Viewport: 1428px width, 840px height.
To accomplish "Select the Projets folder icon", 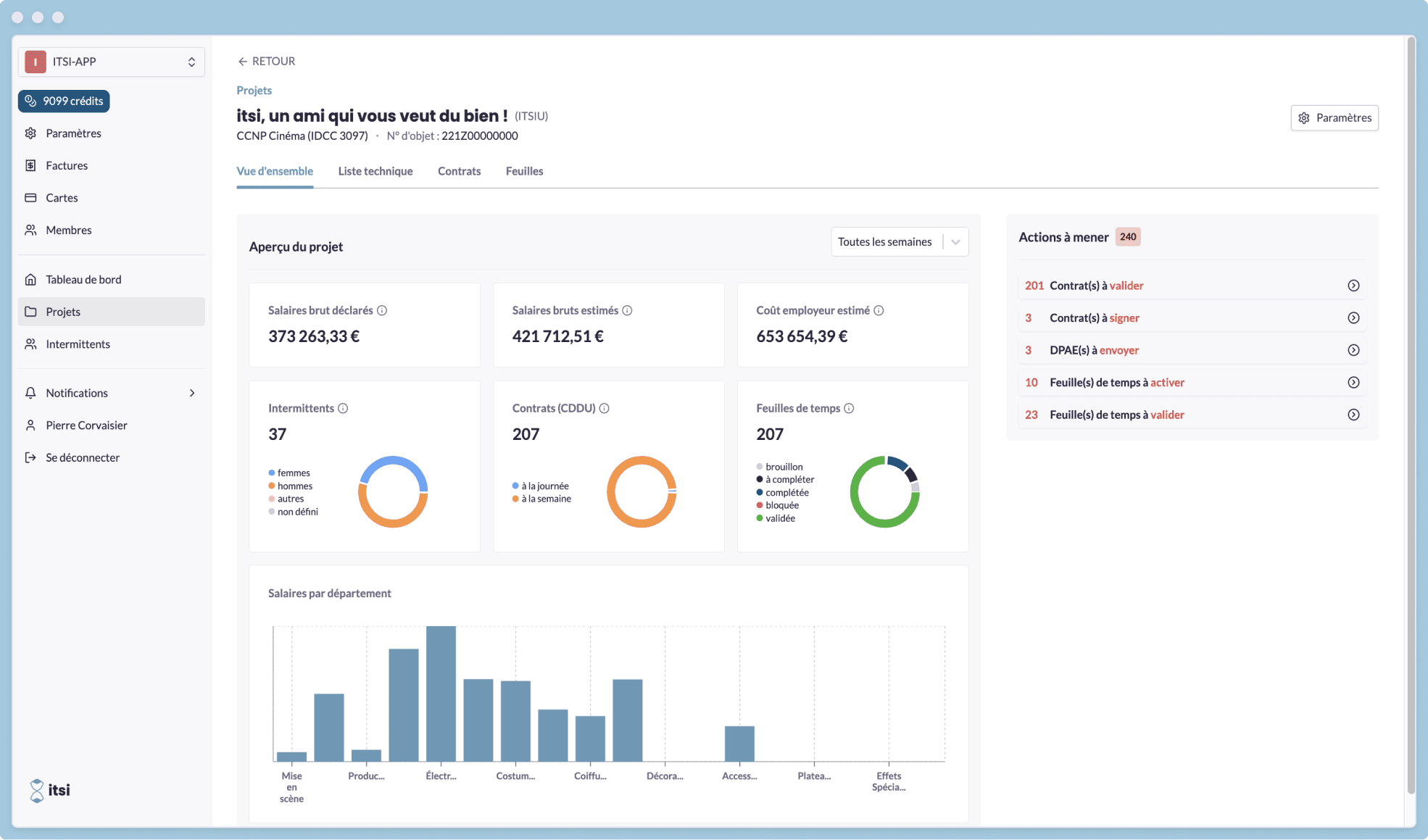I will tap(30, 311).
